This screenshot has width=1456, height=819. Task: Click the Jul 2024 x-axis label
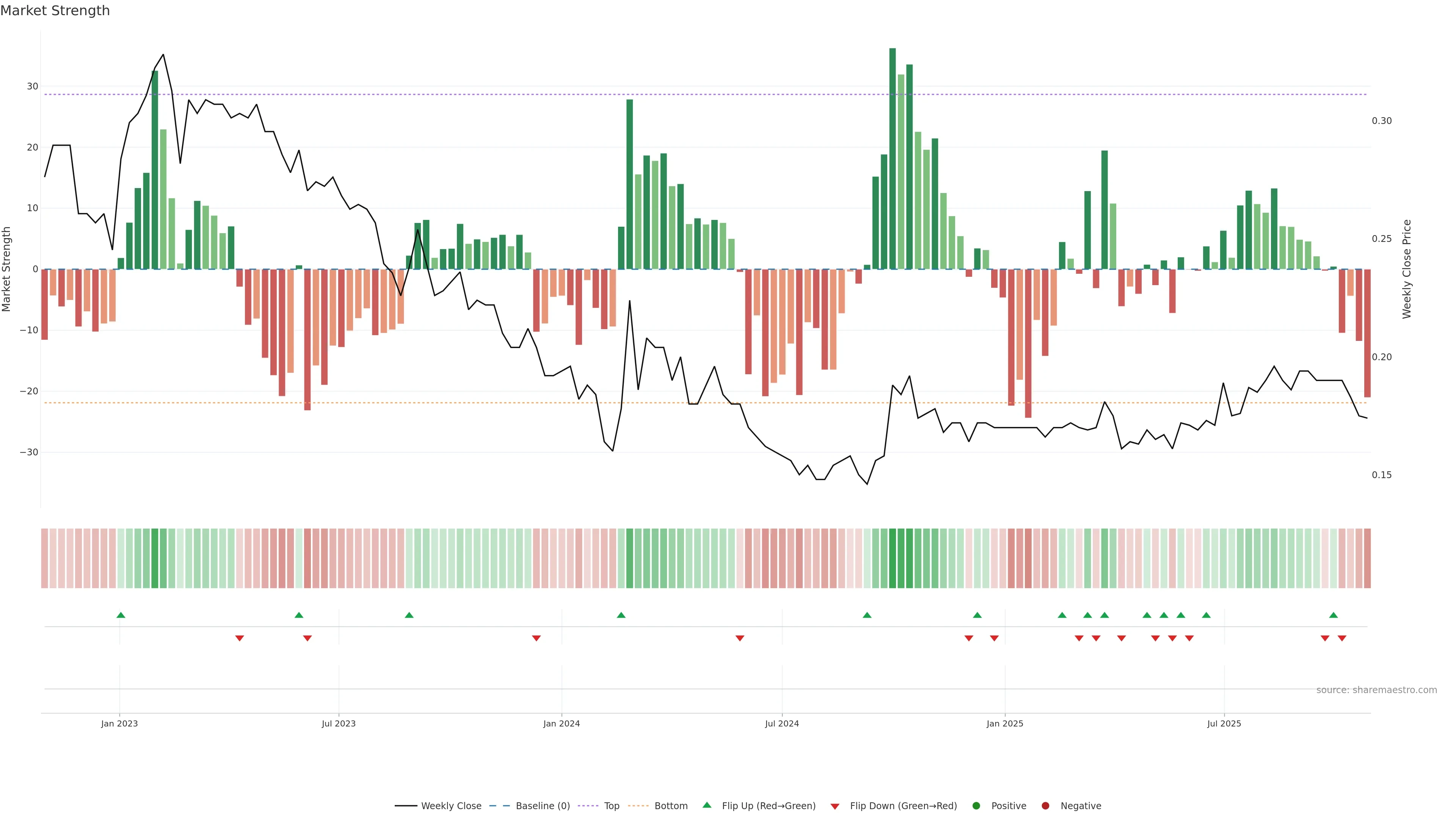click(782, 723)
